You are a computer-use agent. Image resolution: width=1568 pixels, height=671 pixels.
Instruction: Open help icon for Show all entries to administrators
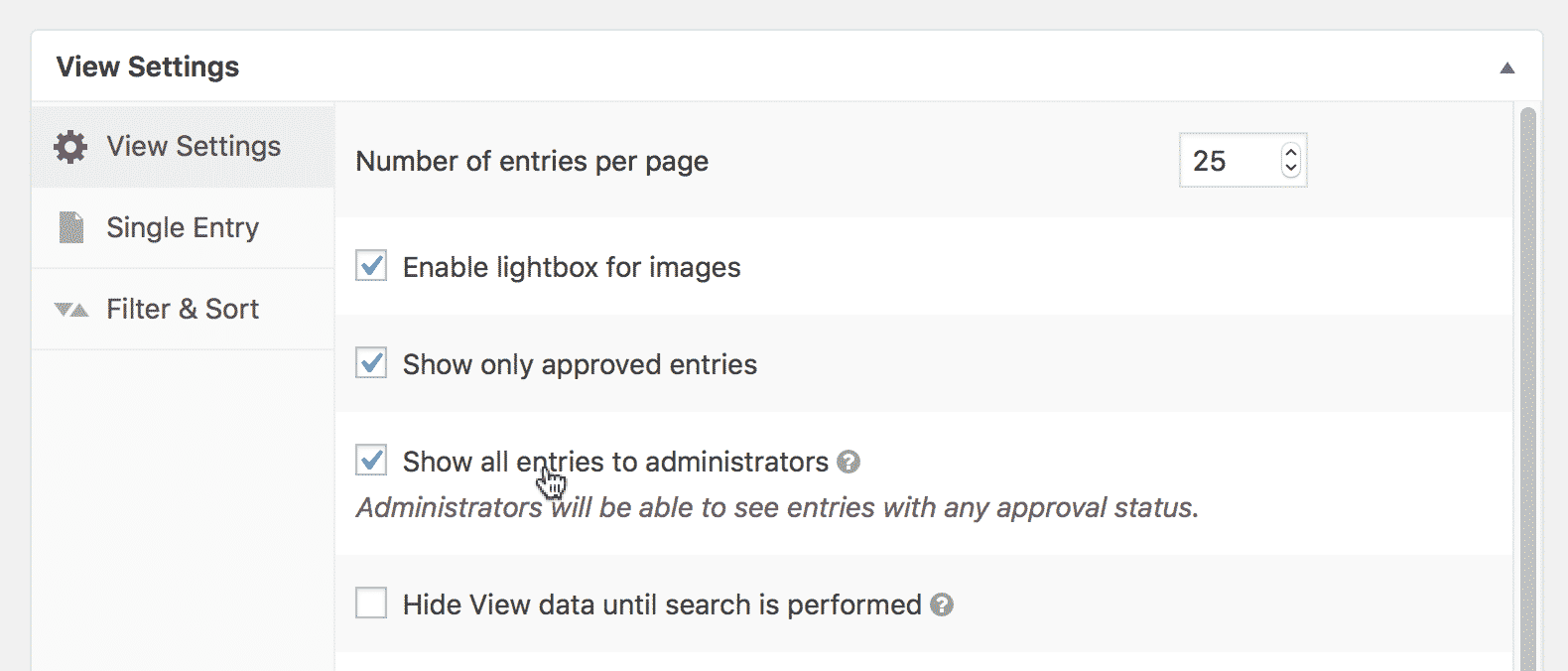point(849,462)
